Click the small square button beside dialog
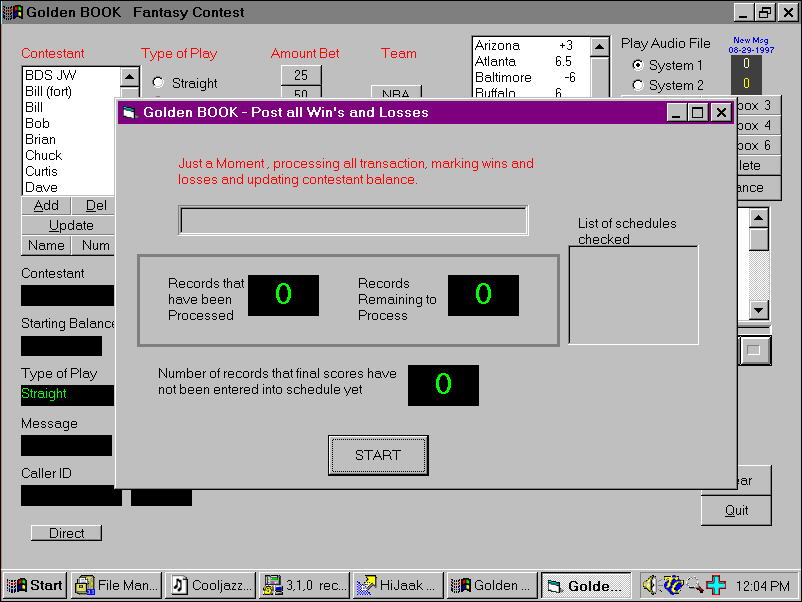802x602 pixels. (755, 350)
